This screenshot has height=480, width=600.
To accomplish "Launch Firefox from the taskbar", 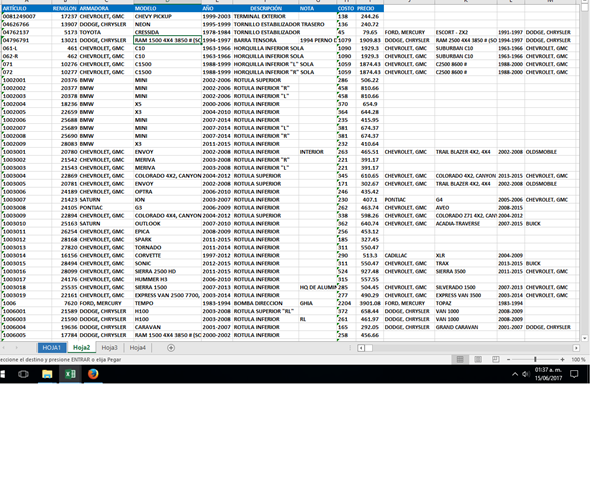I will (93, 374).
